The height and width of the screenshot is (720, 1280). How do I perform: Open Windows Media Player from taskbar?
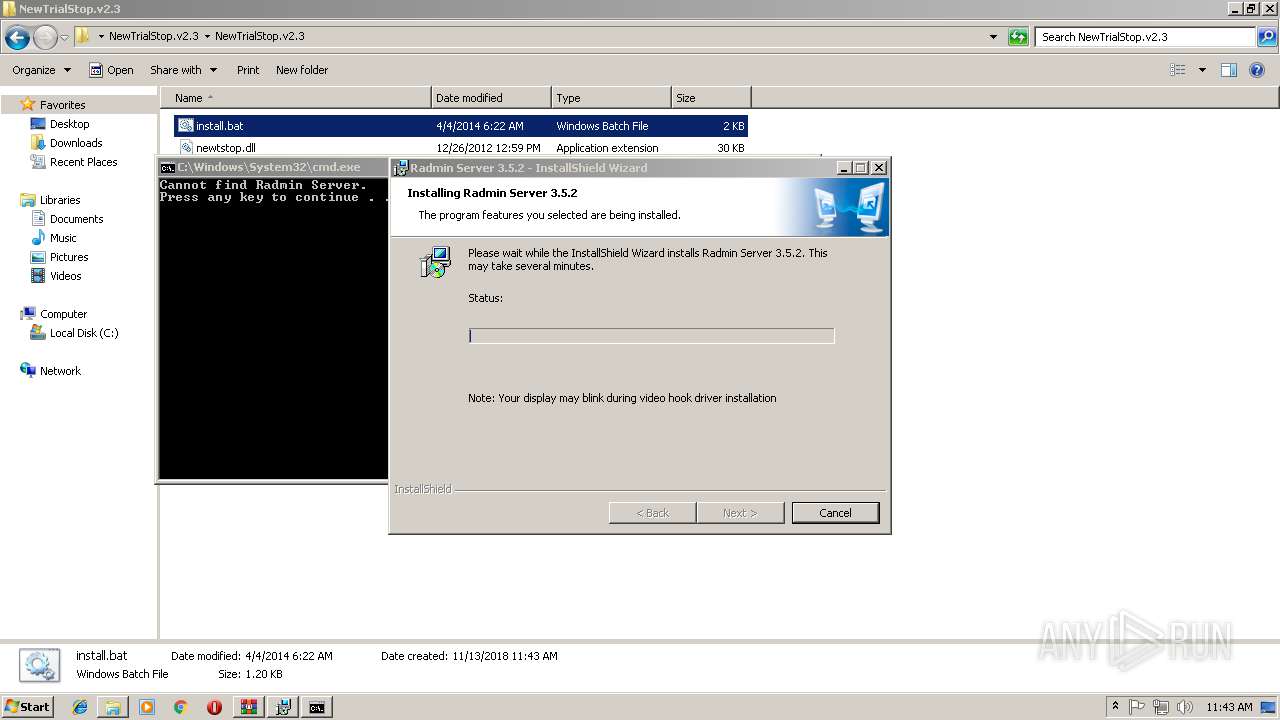click(x=147, y=707)
